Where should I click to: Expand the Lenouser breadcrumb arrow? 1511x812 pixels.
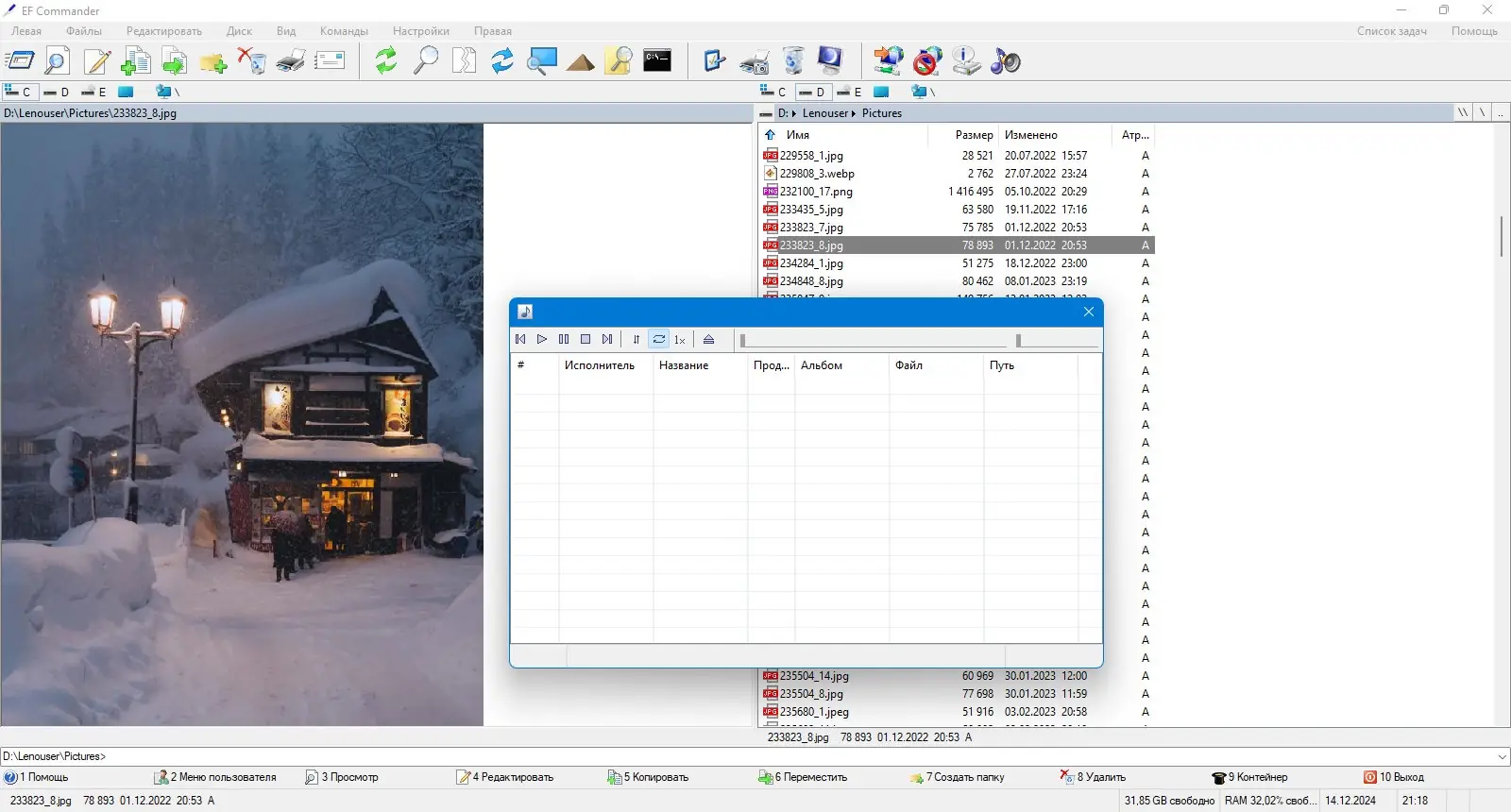(854, 113)
